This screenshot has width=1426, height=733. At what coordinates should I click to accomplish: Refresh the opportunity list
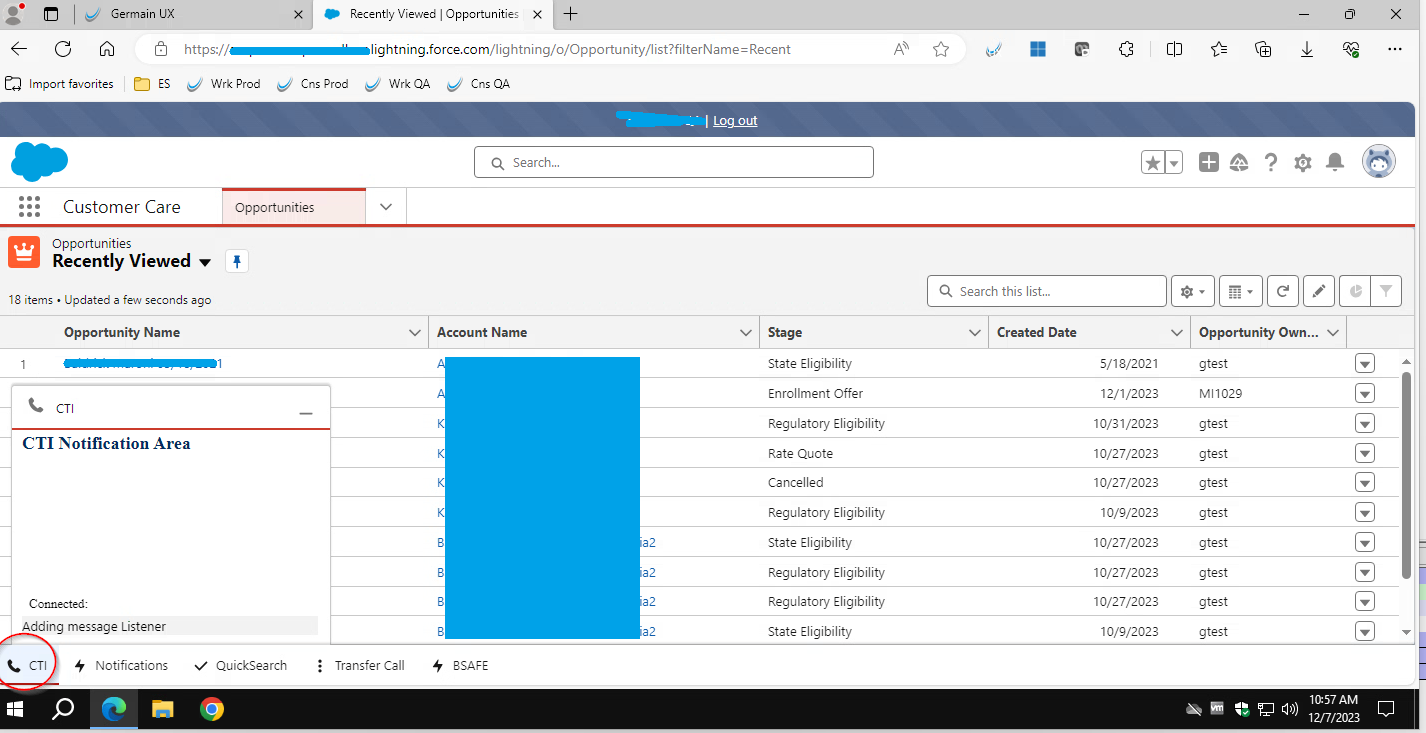click(x=1282, y=291)
